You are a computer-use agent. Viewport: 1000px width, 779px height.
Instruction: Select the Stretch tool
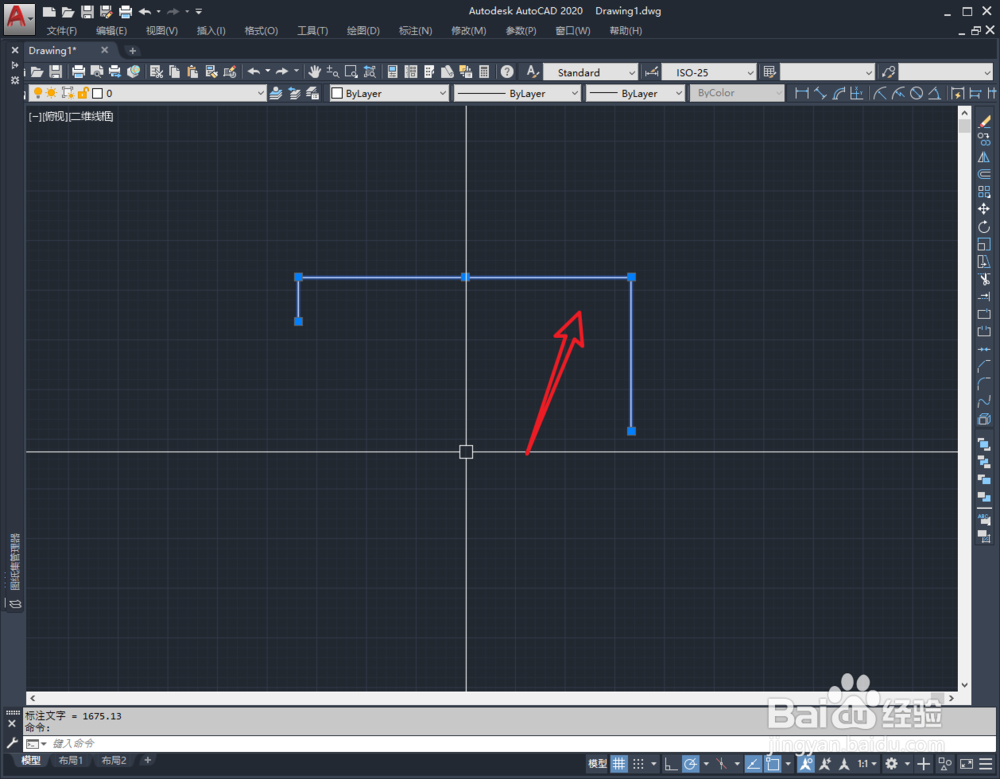pyautogui.click(x=984, y=262)
